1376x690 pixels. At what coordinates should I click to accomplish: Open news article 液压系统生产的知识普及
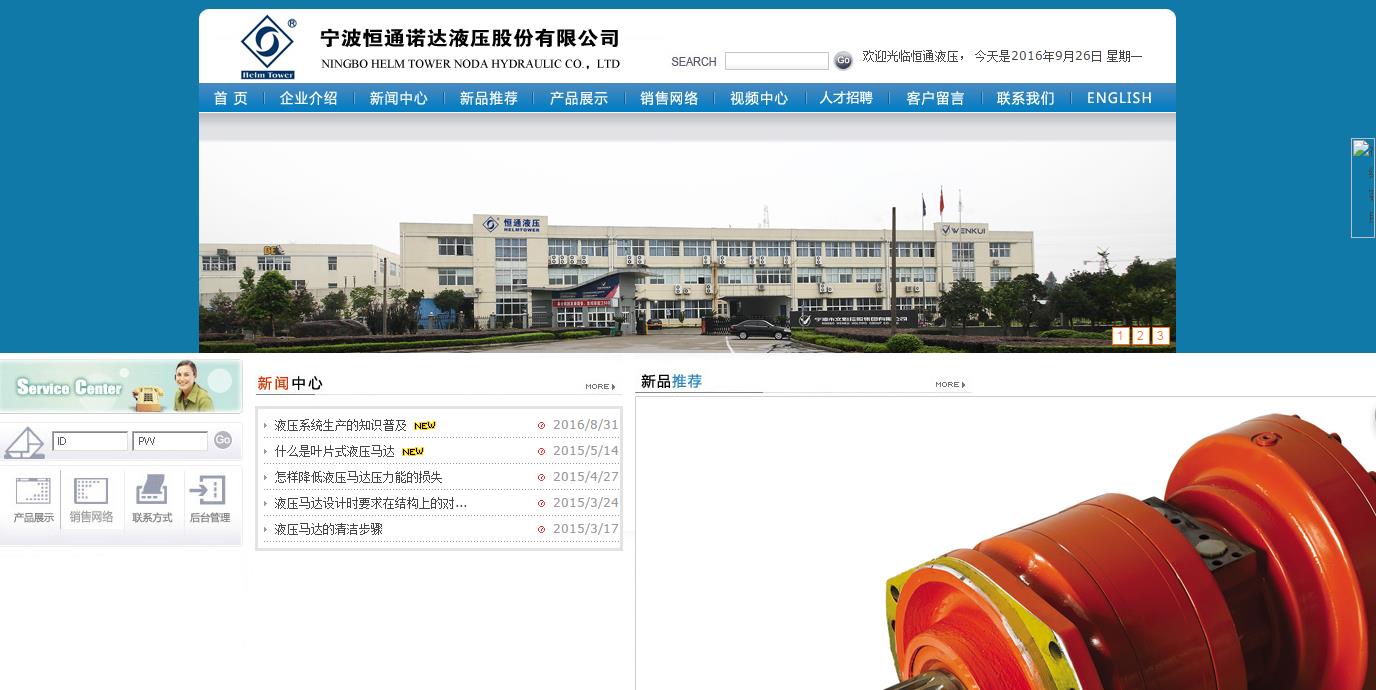[x=341, y=425]
